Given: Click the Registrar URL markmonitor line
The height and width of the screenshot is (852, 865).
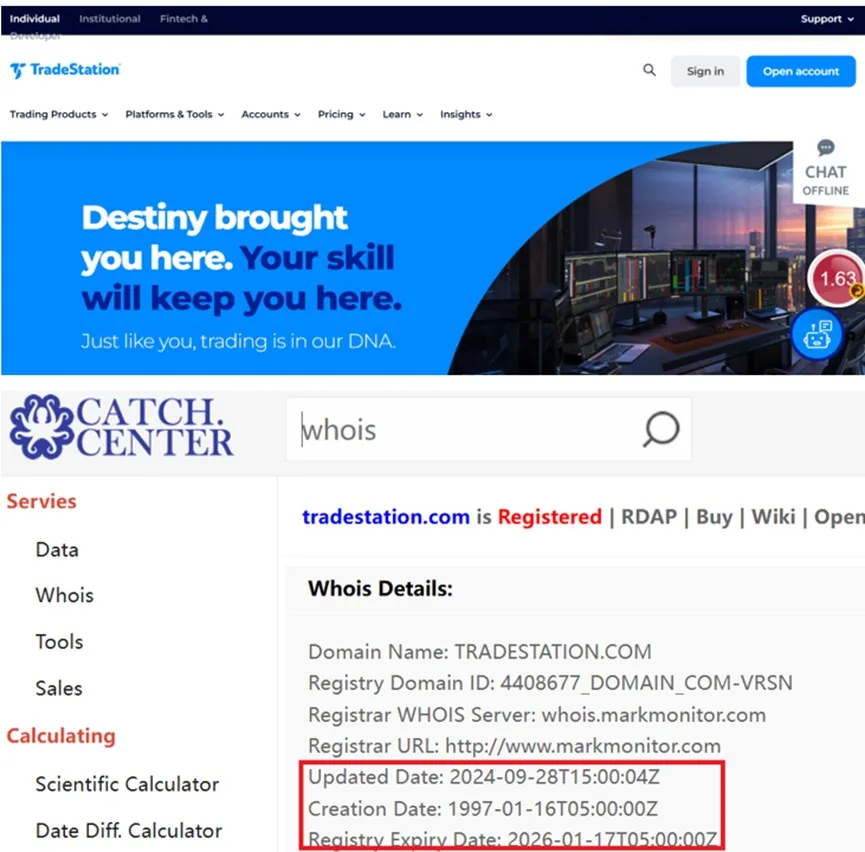Looking at the screenshot, I should point(514,746).
